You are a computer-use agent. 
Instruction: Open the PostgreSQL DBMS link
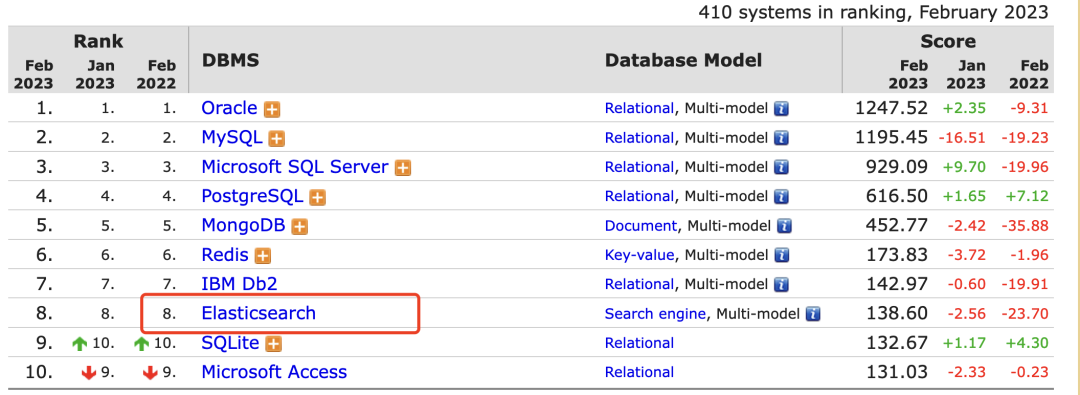coord(252,196)
